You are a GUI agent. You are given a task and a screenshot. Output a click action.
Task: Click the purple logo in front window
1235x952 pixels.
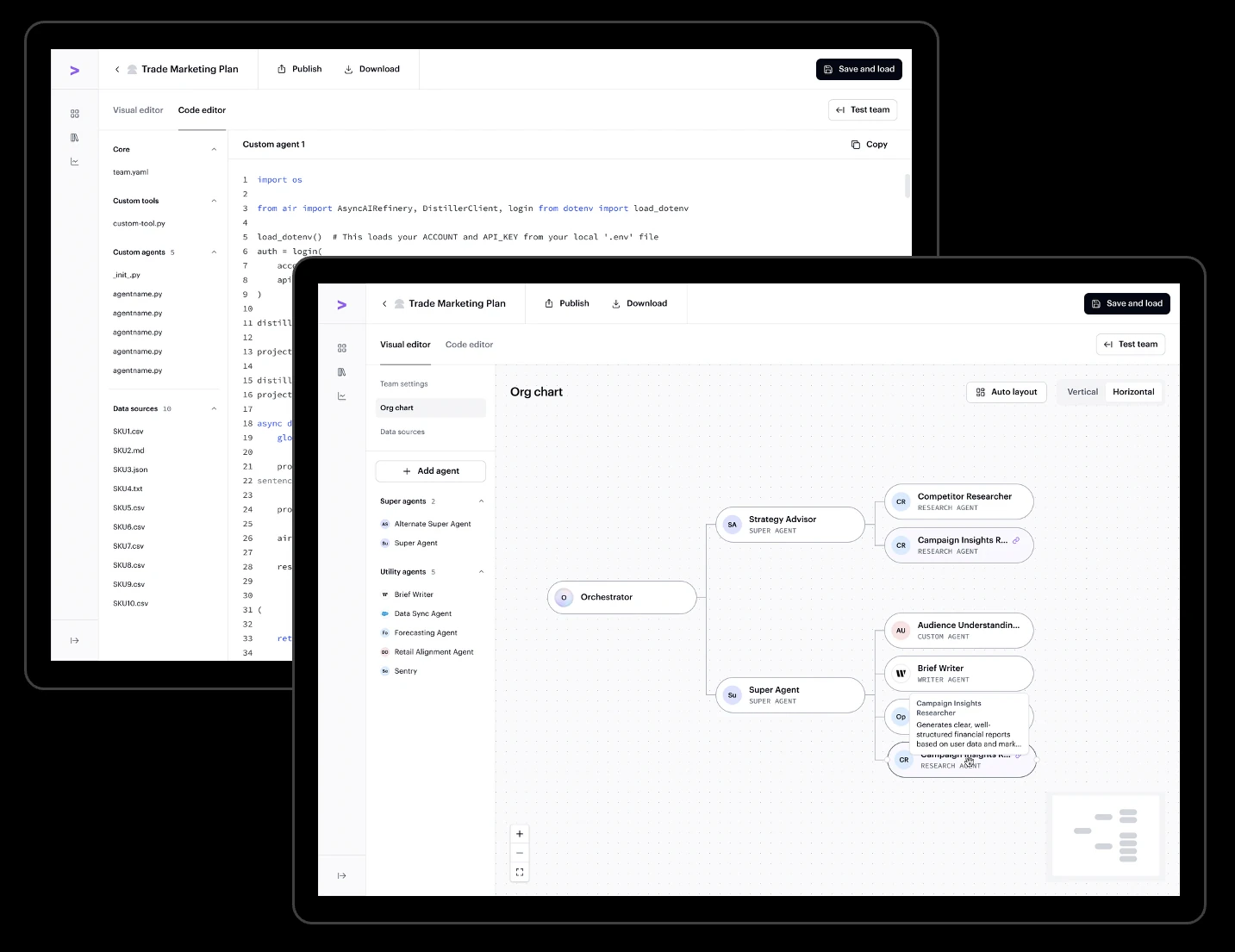(x=342, y=304)
